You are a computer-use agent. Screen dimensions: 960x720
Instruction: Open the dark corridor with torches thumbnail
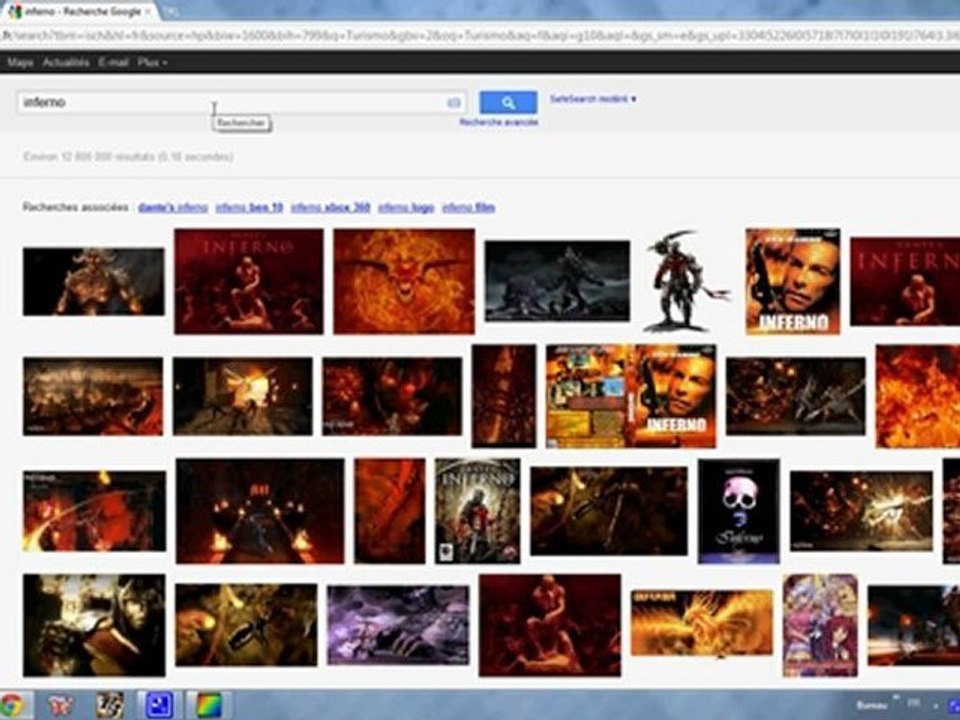click(x=260, y=511)
